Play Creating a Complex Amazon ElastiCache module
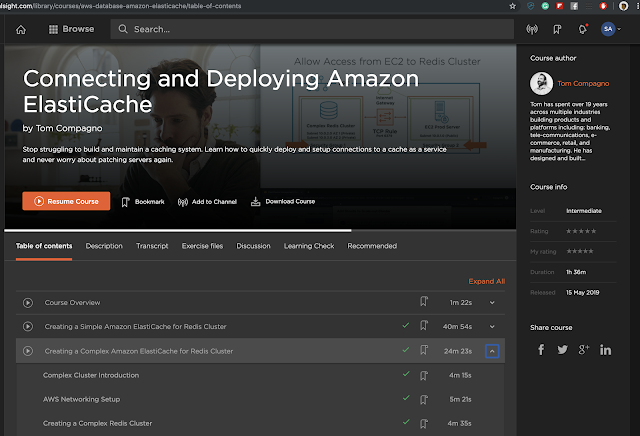This screenshot has height=436, width=640. point(28,351)
